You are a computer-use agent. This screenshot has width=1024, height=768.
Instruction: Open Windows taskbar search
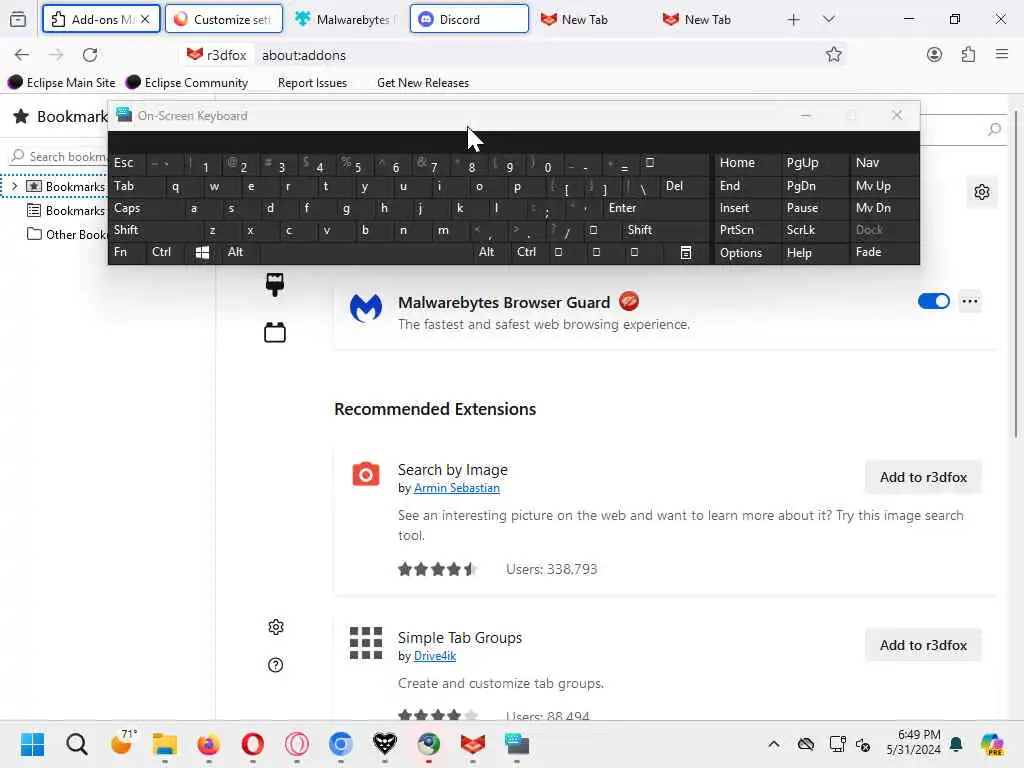click(76, 744)
